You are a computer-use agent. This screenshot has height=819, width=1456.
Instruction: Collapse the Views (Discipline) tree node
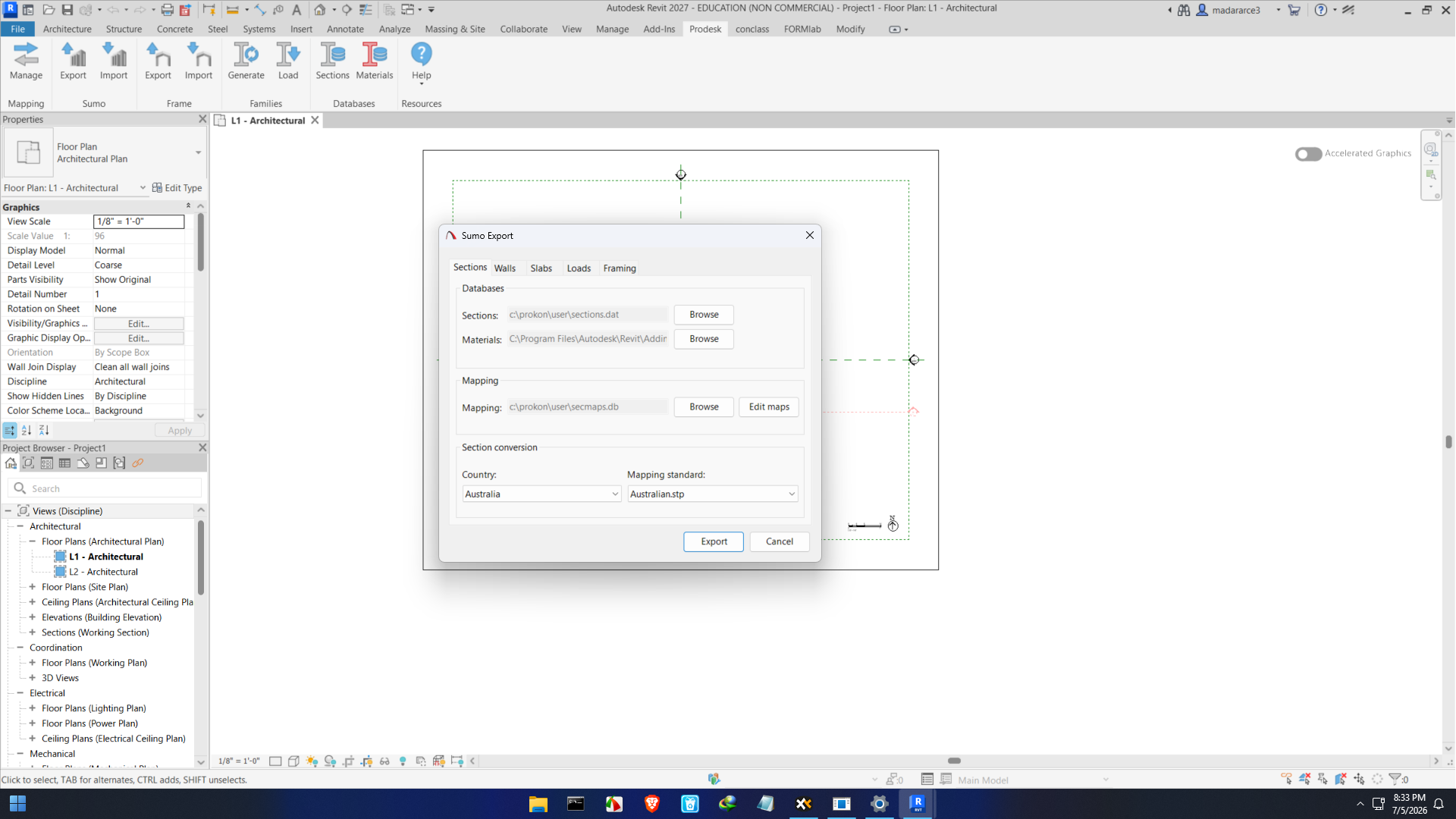click(x=8, y=511)
